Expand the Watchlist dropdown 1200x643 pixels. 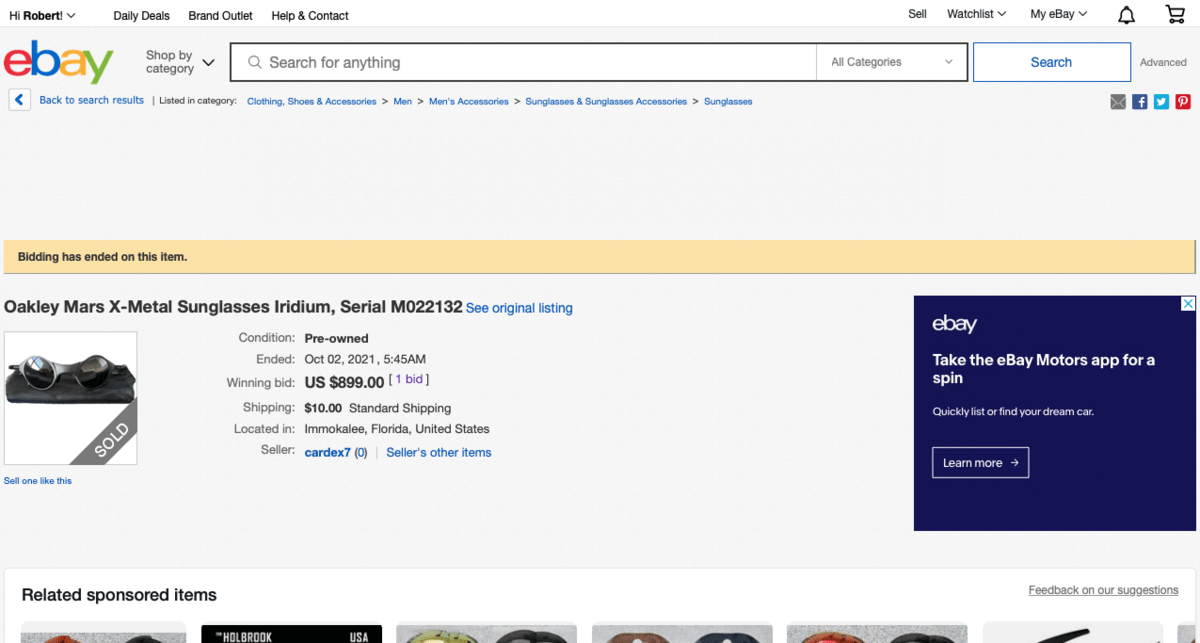[976, 15]
